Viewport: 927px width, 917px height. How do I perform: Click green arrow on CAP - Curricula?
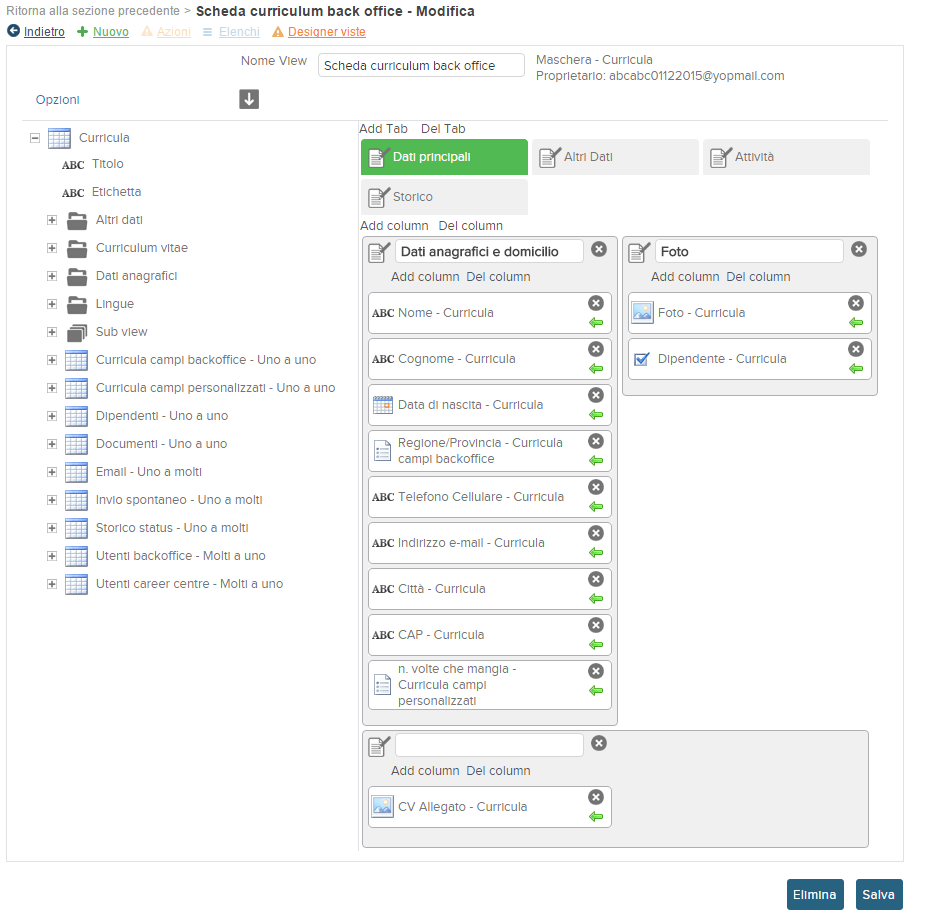click(x=595, y=646)
